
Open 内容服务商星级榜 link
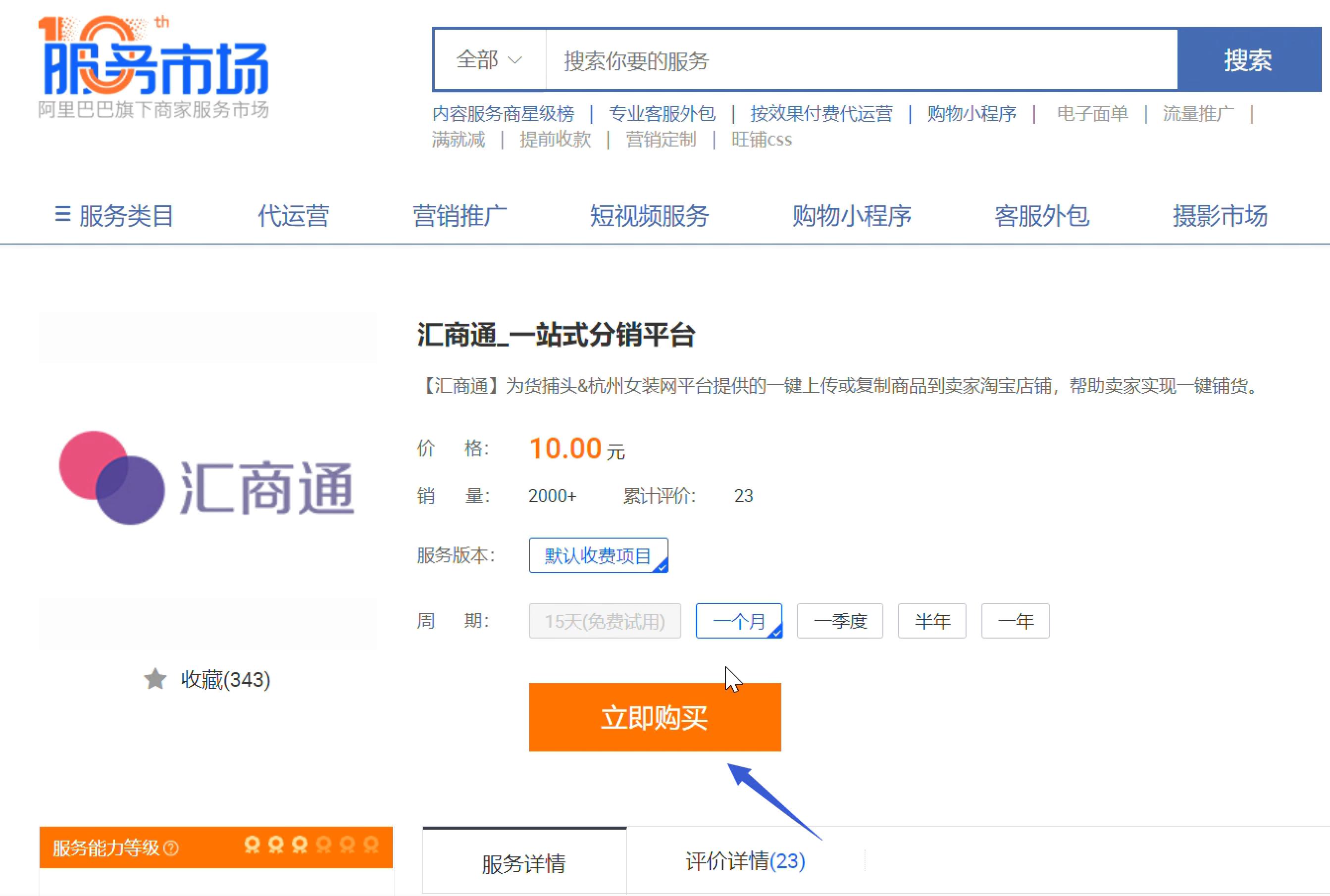(503, 113)
